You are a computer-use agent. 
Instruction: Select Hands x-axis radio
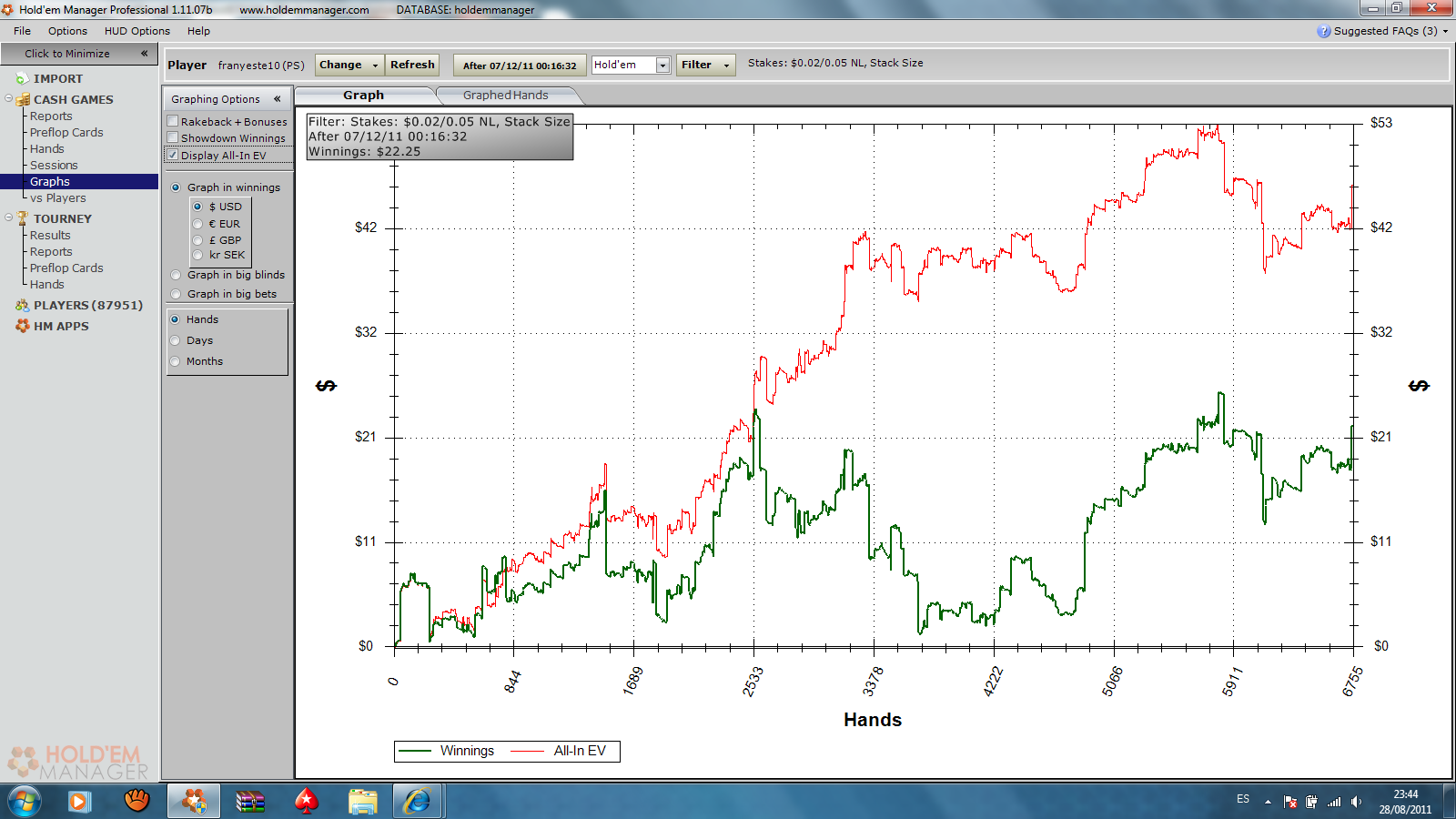(175, 319)
